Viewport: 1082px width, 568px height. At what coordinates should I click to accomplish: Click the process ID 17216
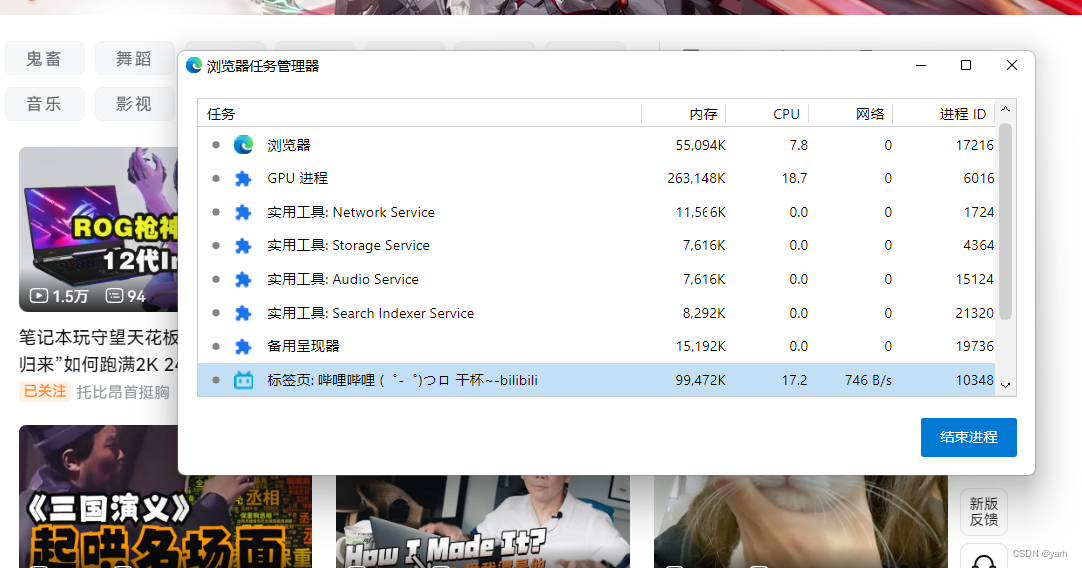(974, 145)
